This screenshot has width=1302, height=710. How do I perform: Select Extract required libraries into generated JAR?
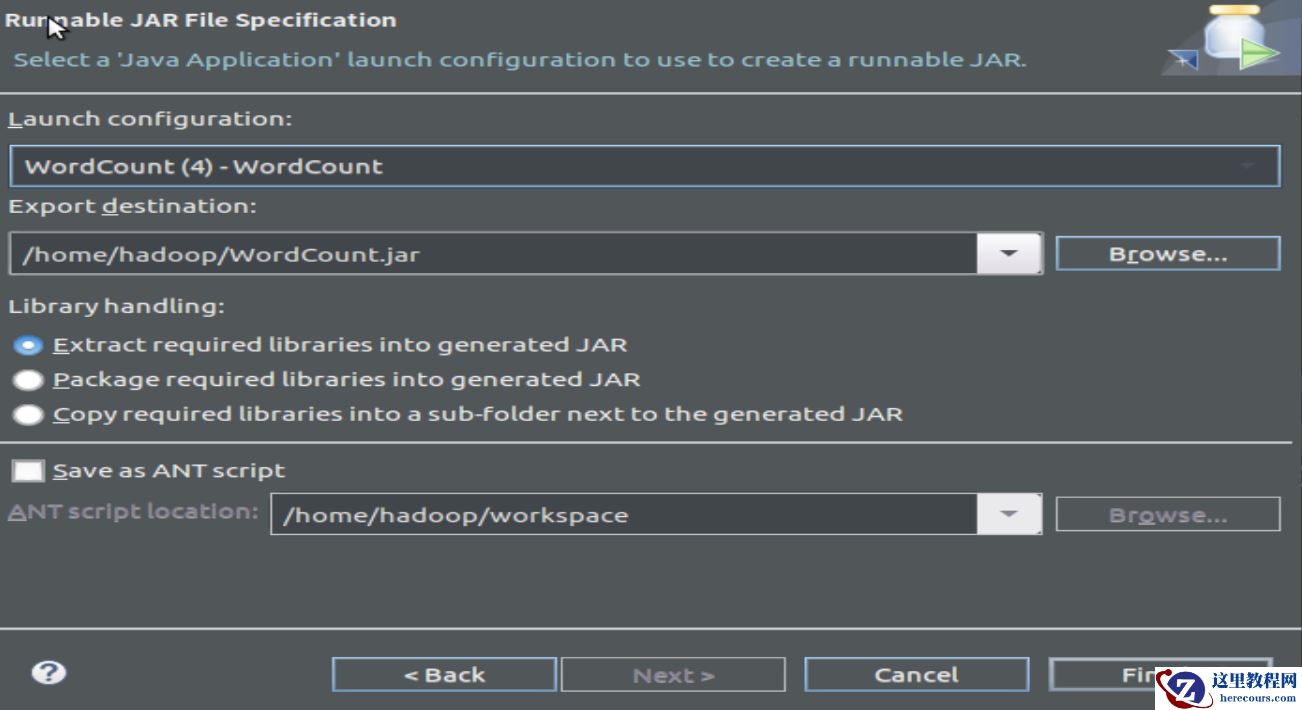pos(29,345)
